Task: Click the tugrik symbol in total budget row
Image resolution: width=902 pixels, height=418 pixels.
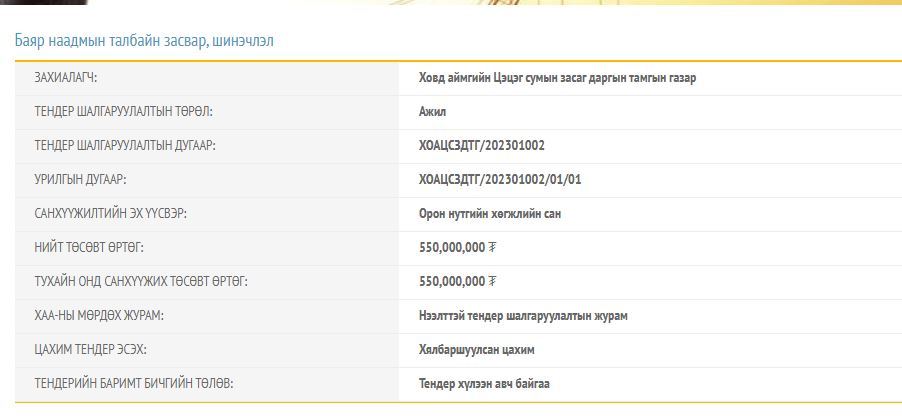Action: (492, 248)
